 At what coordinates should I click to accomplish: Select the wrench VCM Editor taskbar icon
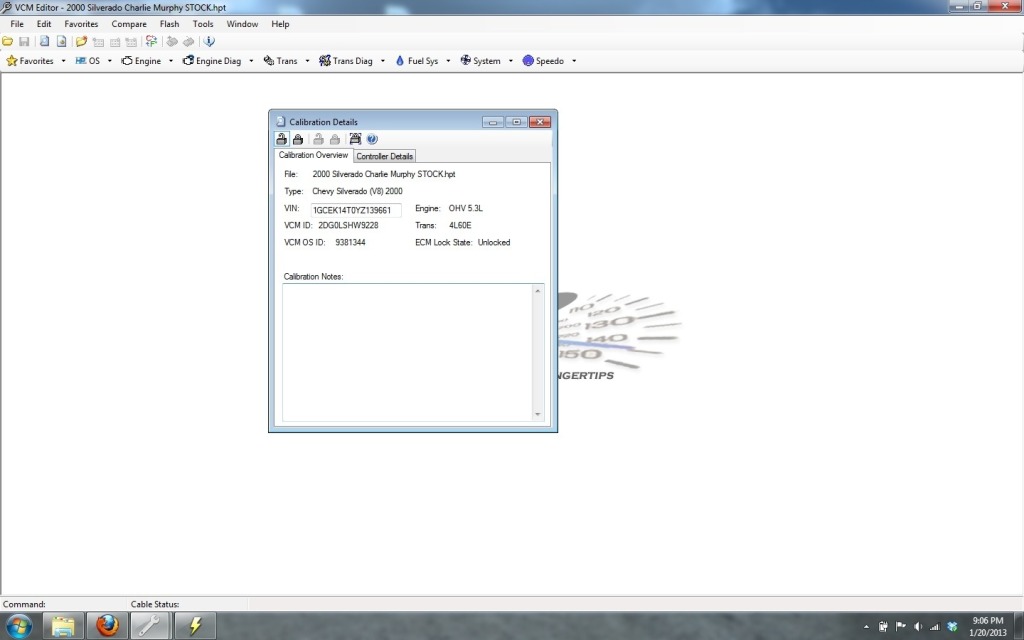pyautogui.click(x=150, y=626)
